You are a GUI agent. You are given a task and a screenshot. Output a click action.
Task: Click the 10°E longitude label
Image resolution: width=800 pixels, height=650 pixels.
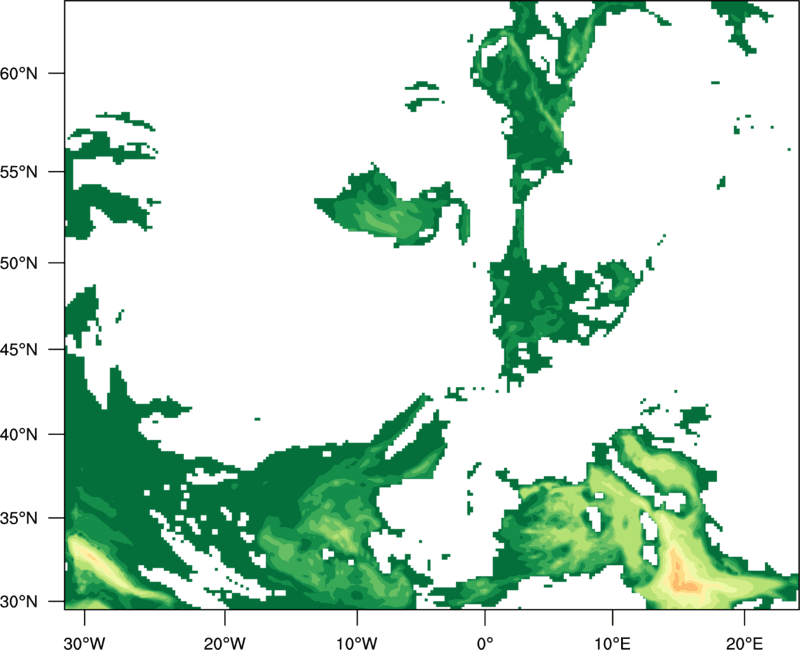[x=612, y=643]
